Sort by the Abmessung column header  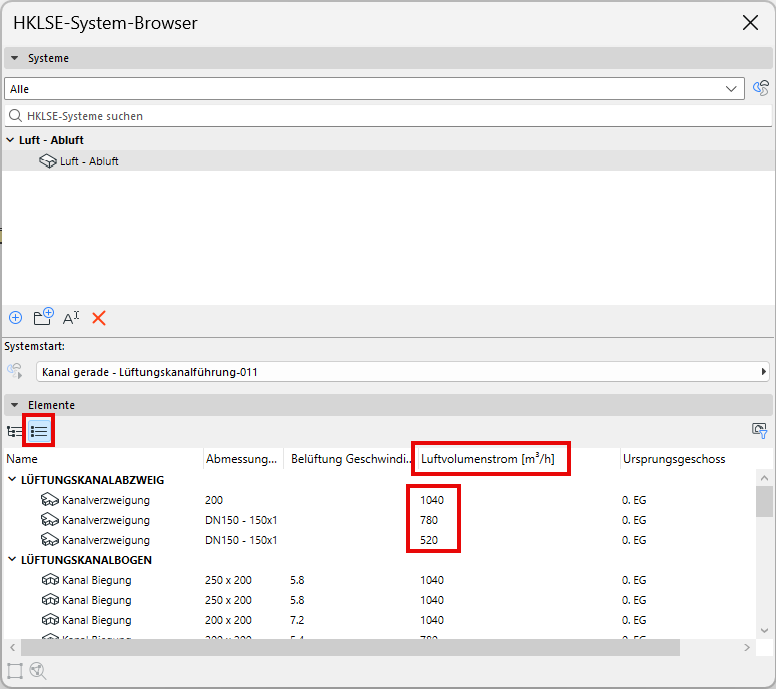point(243,459)
